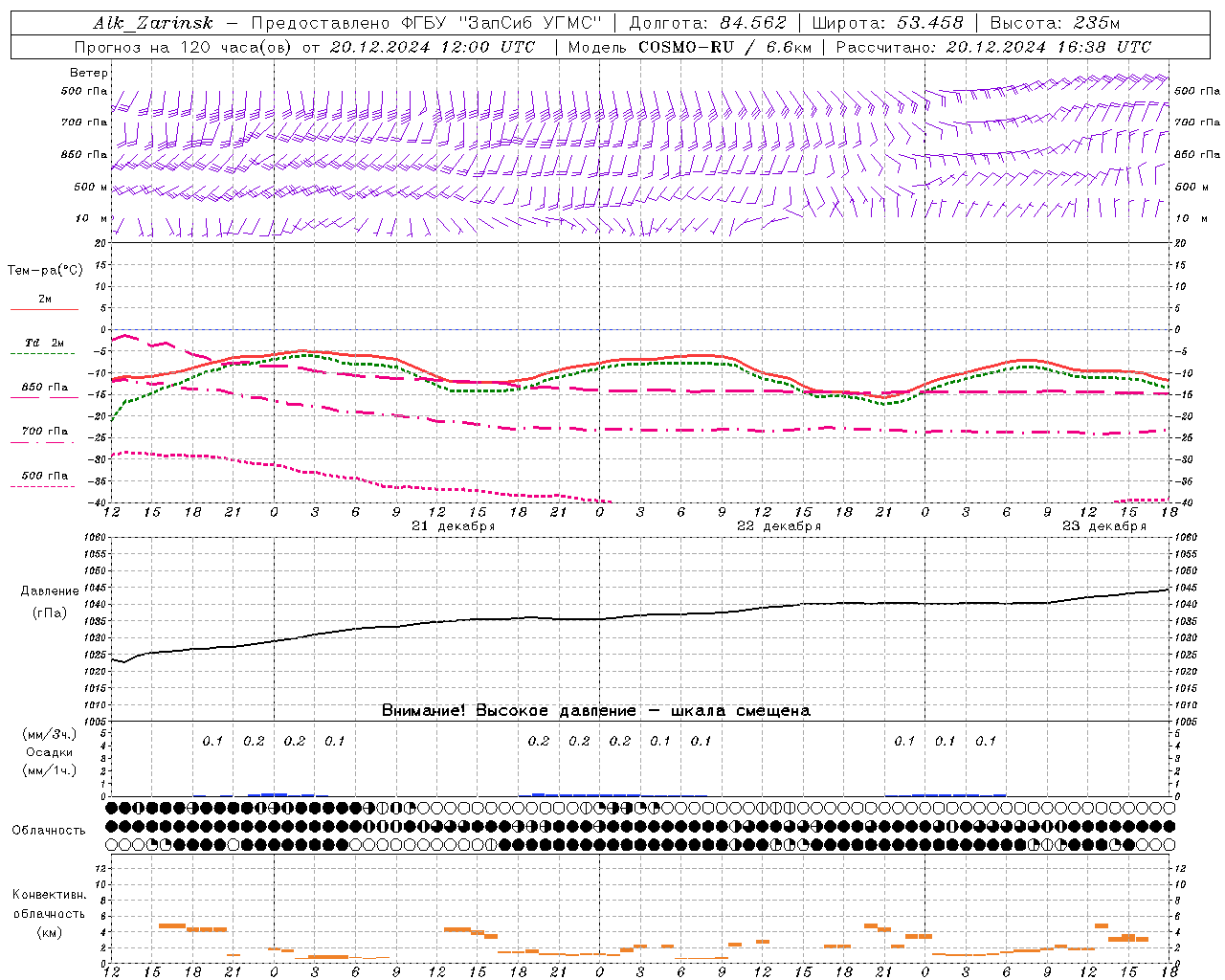
Task: Click the "(гПа)" pressure unit label
Action: tap(50, 612)
